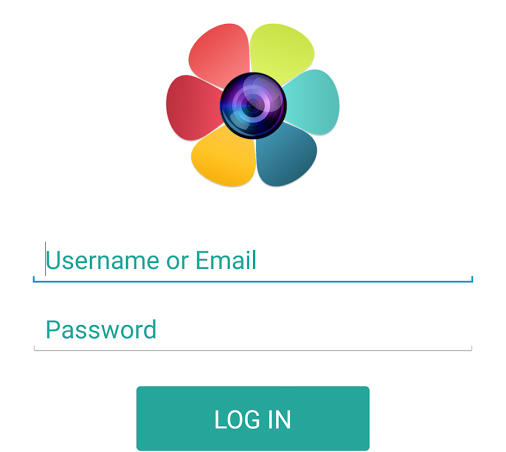Select the flower camera app logo
The image size is (506, 452).
tap(253, 105)
